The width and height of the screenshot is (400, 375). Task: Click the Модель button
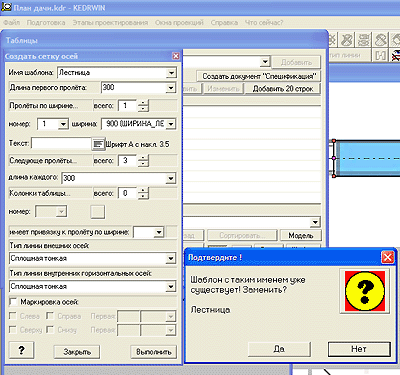point(301,236)
